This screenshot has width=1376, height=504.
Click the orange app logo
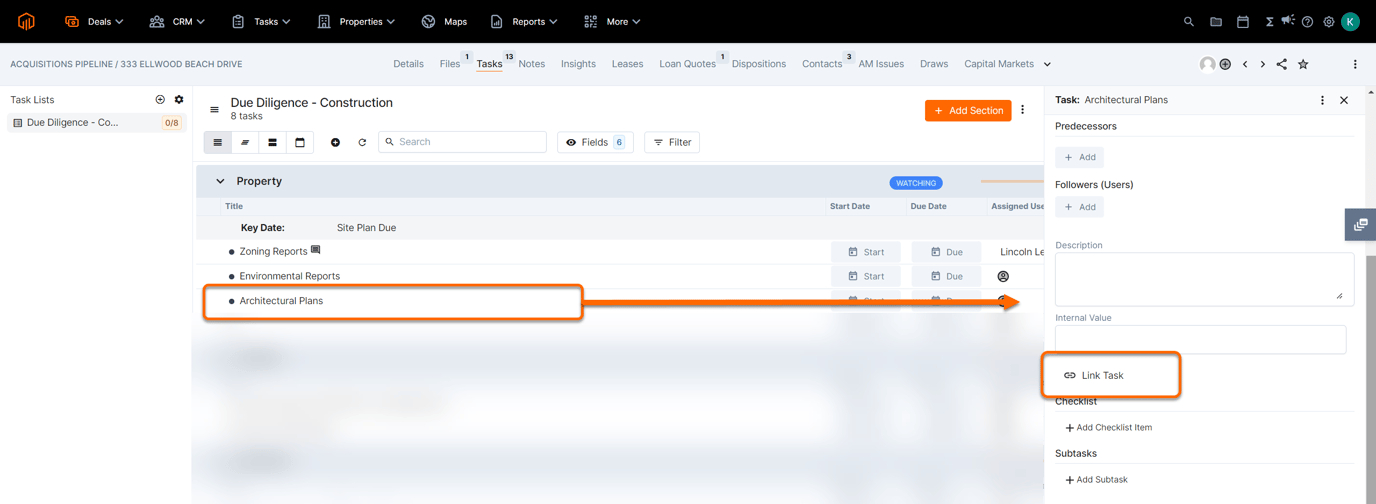pos(26,21)
